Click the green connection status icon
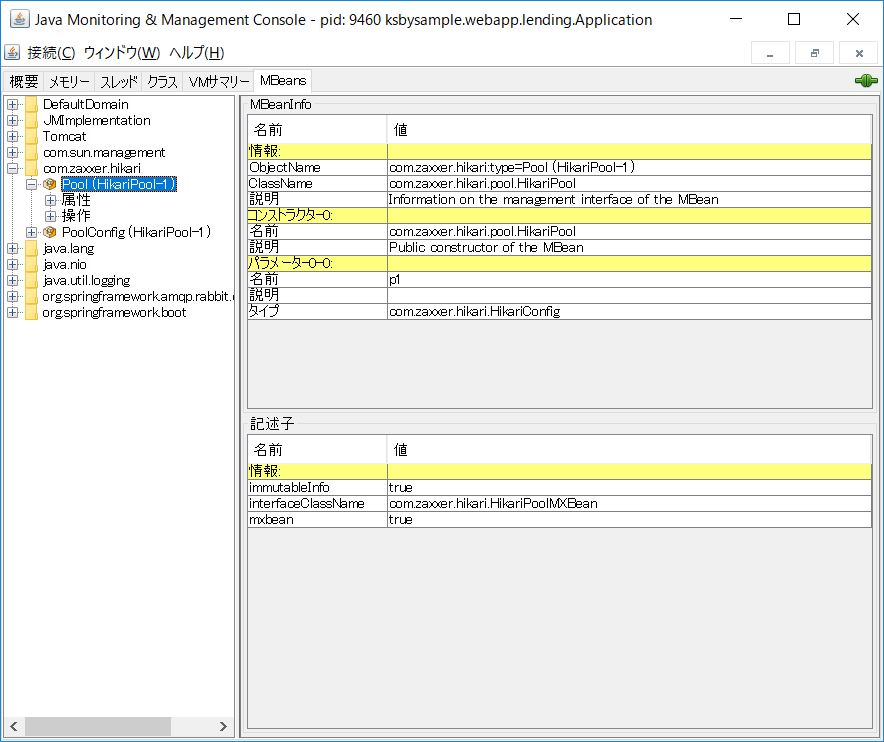Viewport: 884px width, 742px height. (864, 81)
